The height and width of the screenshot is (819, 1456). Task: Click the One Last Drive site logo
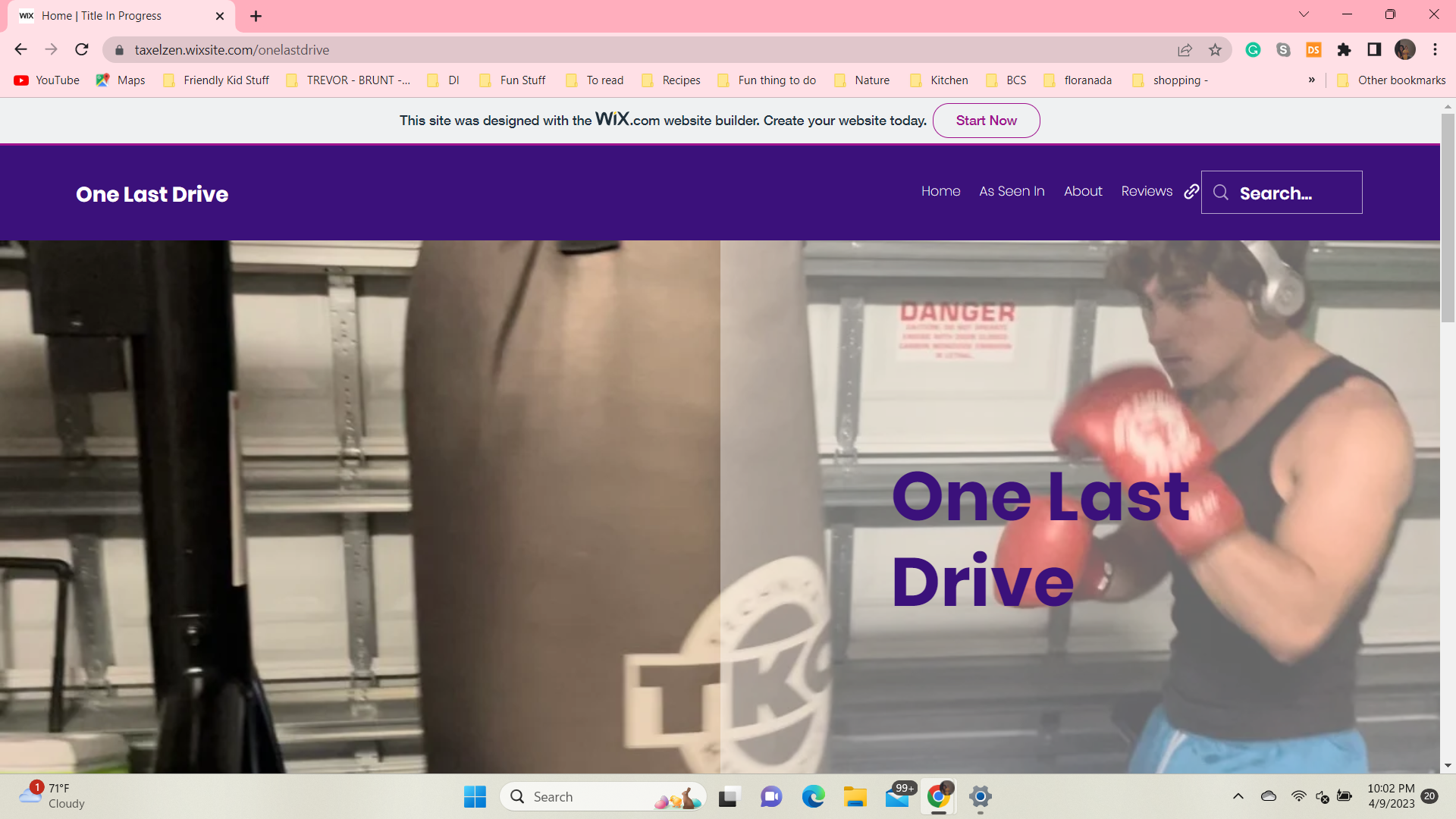(x=152, y=194)
